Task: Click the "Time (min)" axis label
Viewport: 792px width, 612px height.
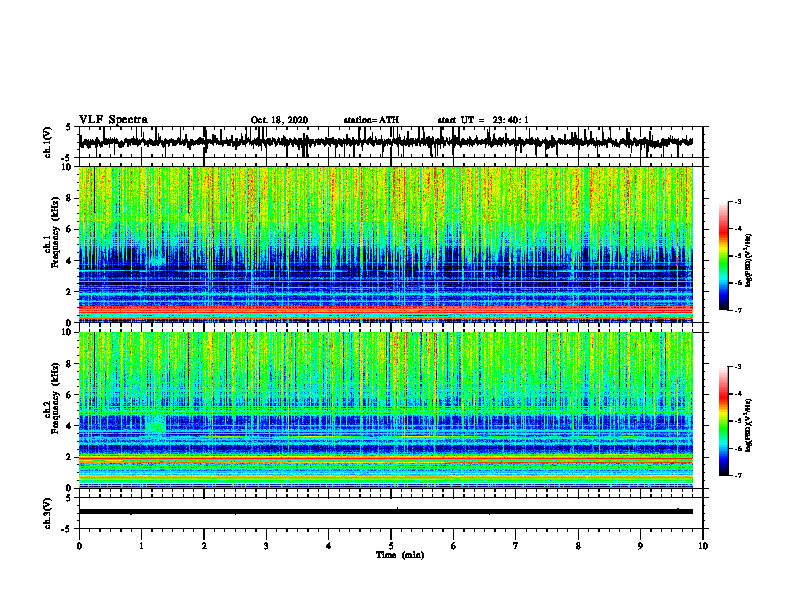Action: coord(400,555)
